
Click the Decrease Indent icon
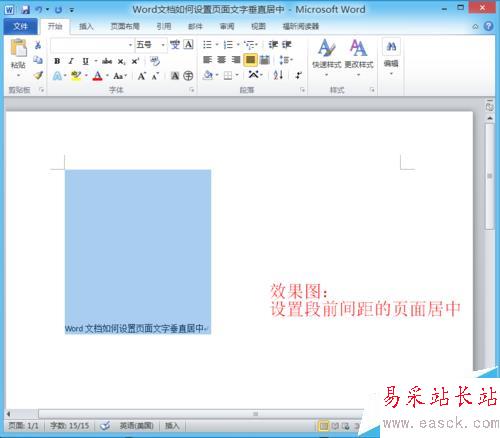273,44
